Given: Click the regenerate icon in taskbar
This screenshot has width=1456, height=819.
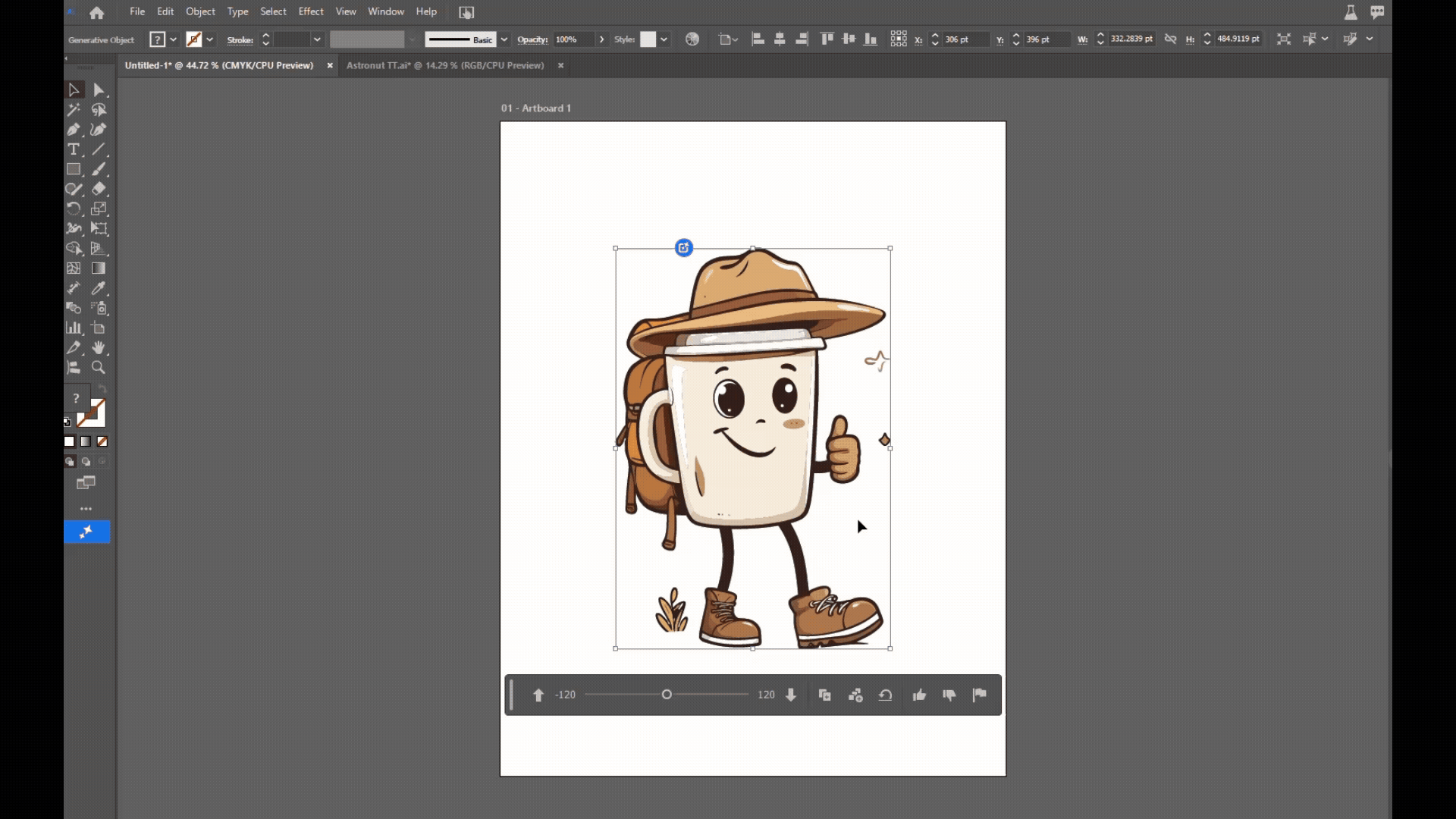Looking at the screenshot, I should point(885,695).
